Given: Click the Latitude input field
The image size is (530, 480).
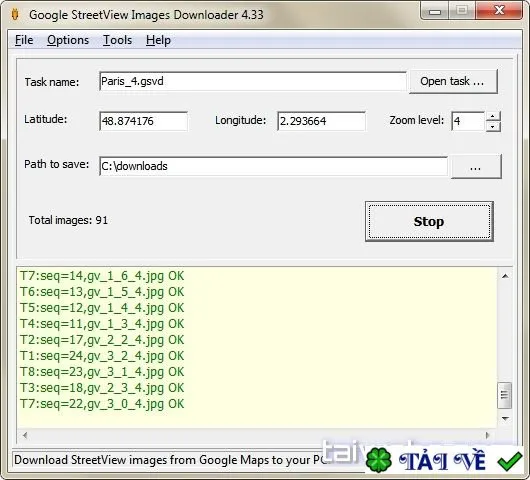Looking at the screenshot, I should pyautogui.click(x=143, y=121).
